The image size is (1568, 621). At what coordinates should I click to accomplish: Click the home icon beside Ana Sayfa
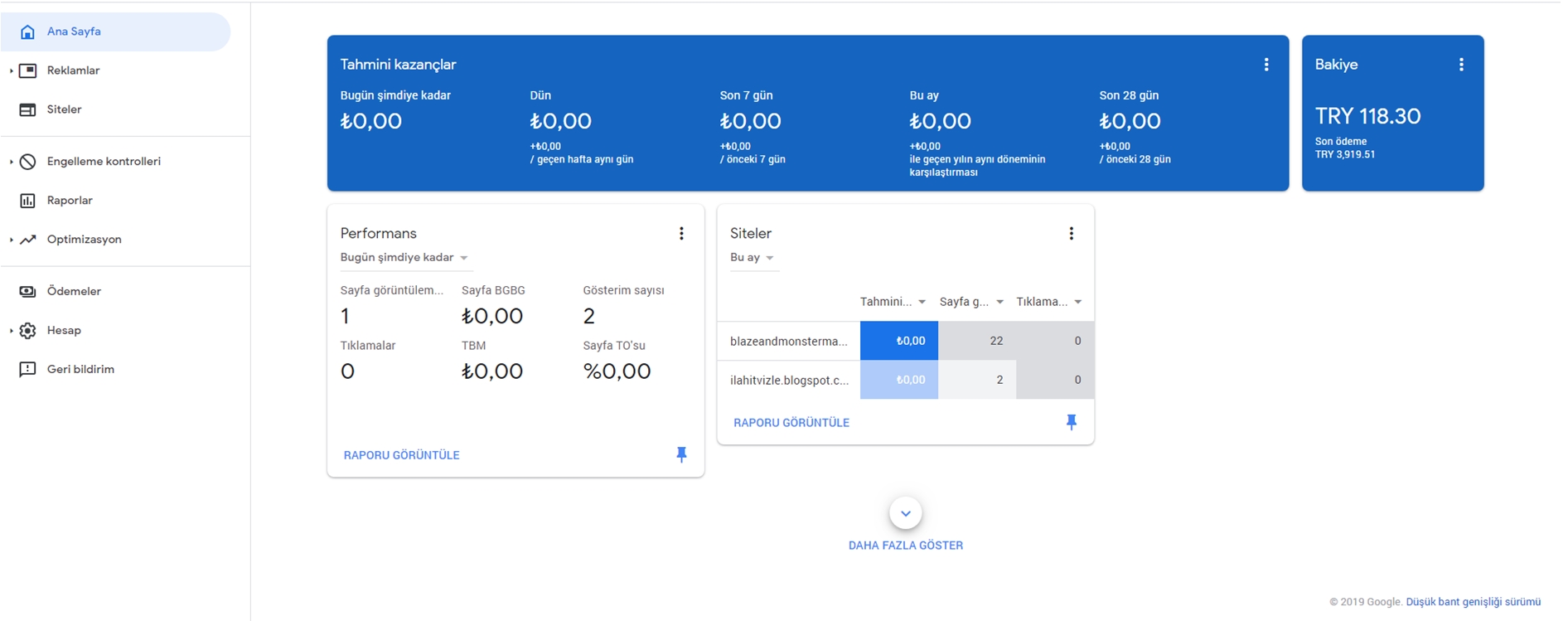click(x=27, y=32)
